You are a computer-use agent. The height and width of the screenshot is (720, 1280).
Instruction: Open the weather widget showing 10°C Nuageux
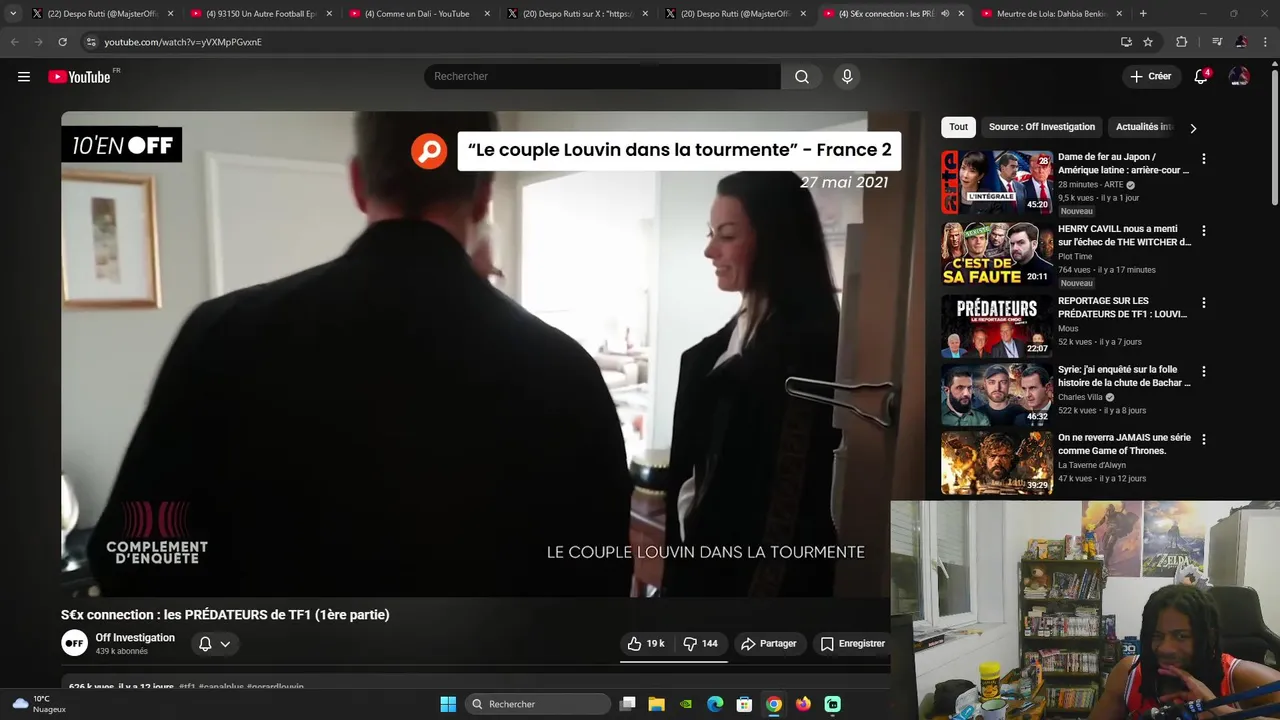38,704
